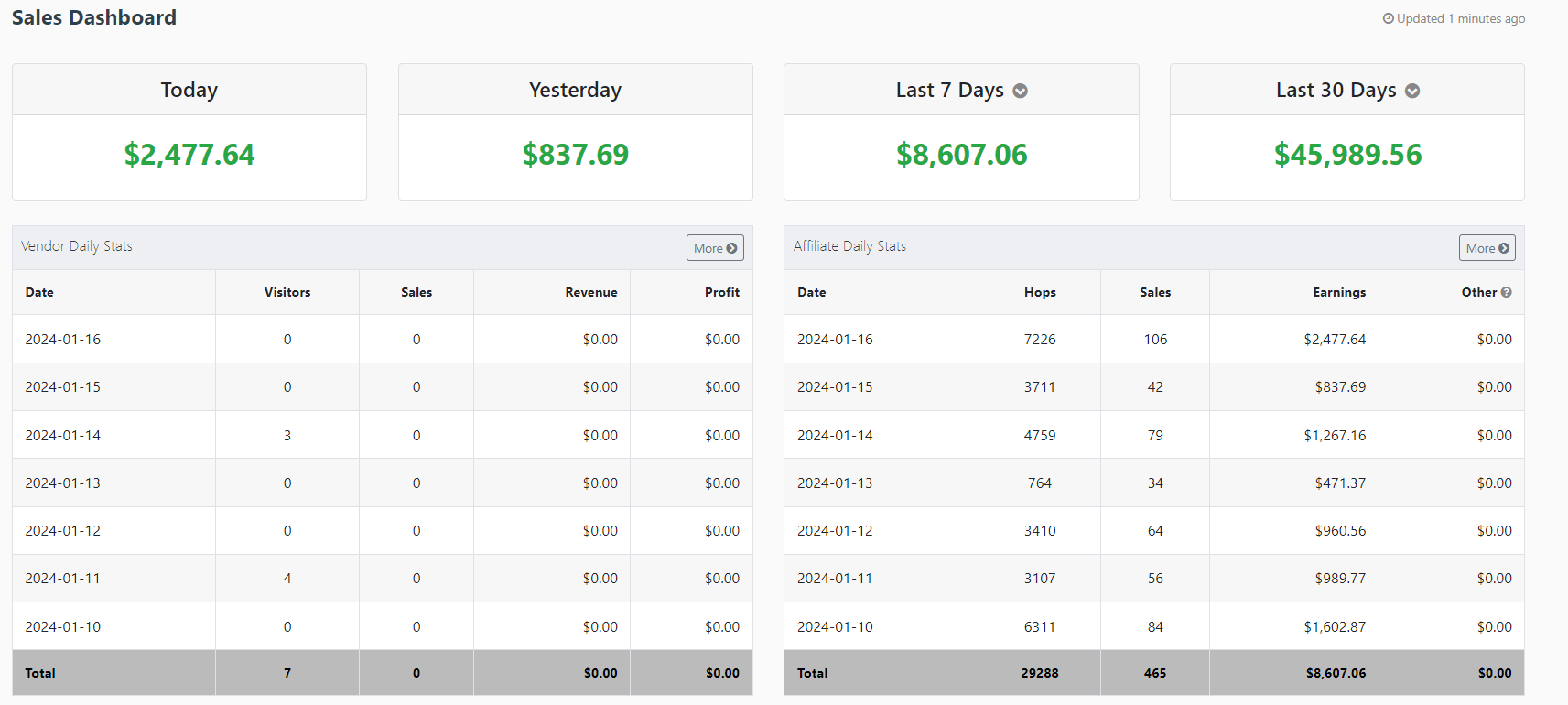The width and height of the screenshot is (1568, 705).
Task: Click Today's large green $2,477.64 amount
Action: (189, 155)
